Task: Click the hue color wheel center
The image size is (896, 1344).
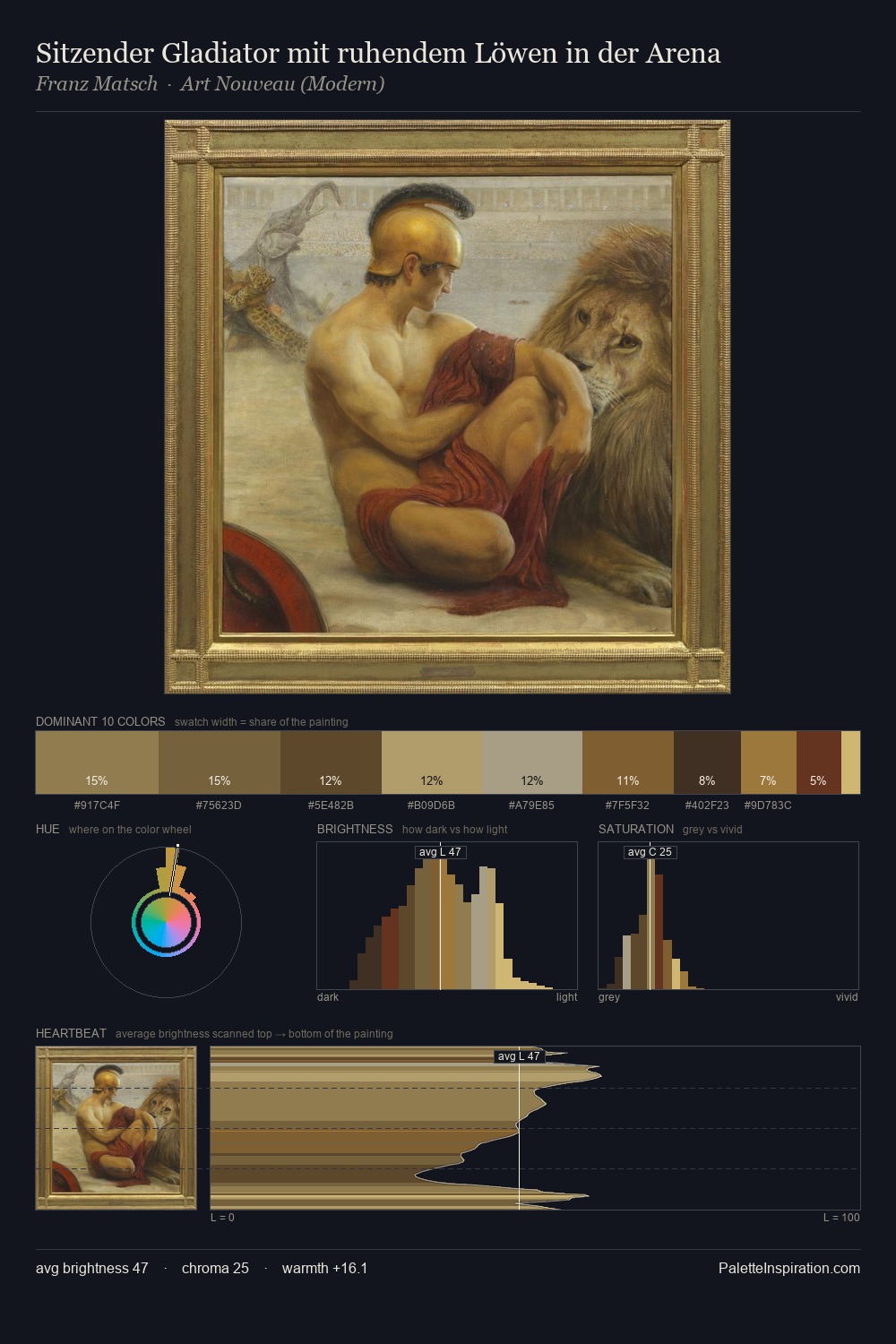Action: 166,922
